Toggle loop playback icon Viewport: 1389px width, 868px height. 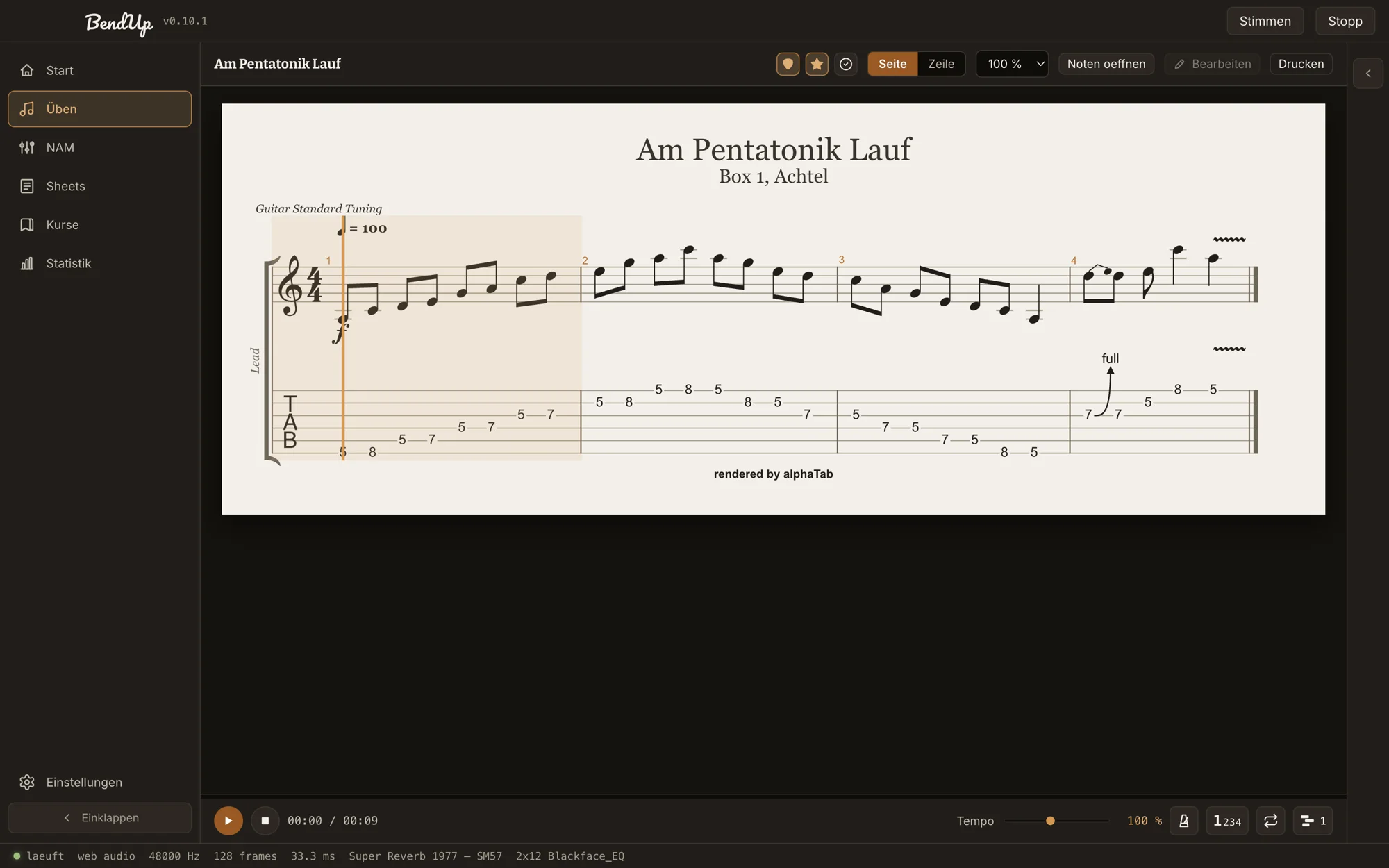coord(1271,821)
